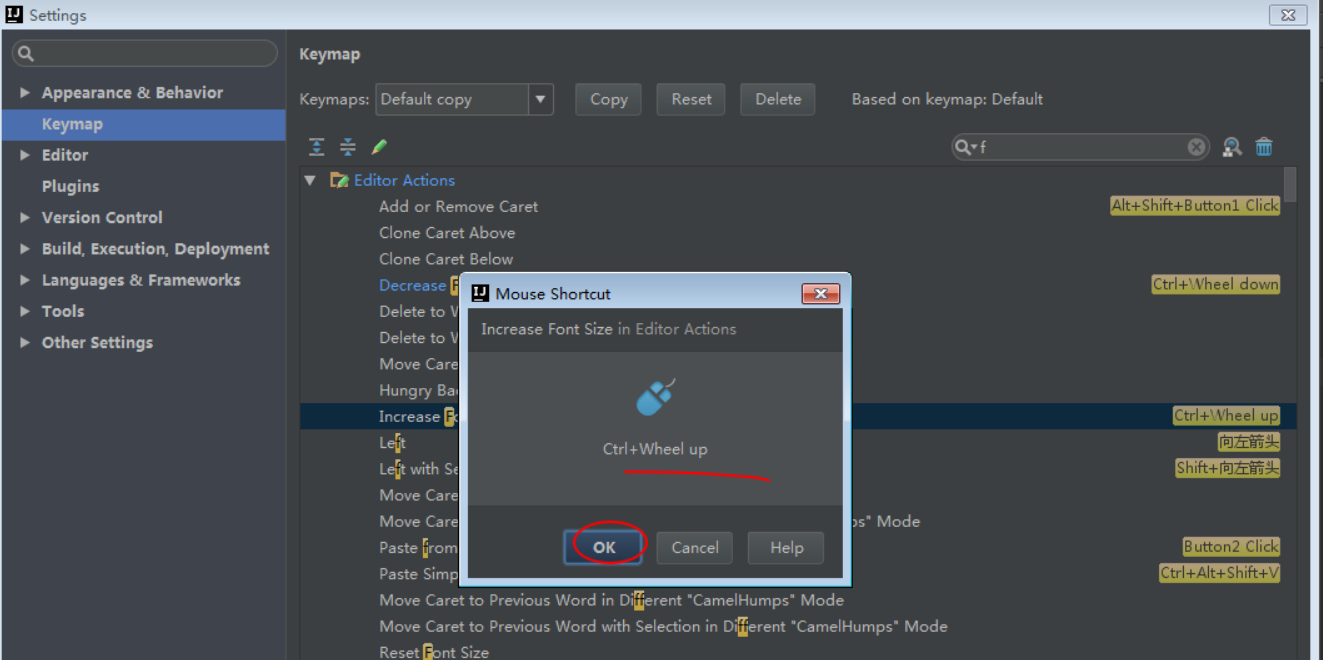Select the Default copy keymap combo box
The image size is (1323, 660).
pyautogui.click(x=464, y=99)
